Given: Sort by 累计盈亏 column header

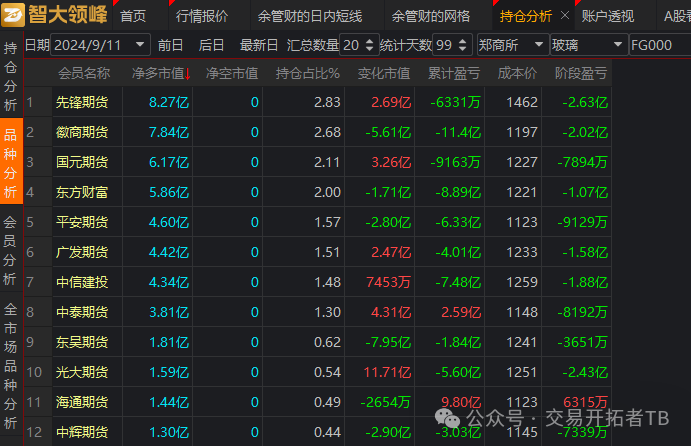Looking at the screenshot, I should point(454,73).
